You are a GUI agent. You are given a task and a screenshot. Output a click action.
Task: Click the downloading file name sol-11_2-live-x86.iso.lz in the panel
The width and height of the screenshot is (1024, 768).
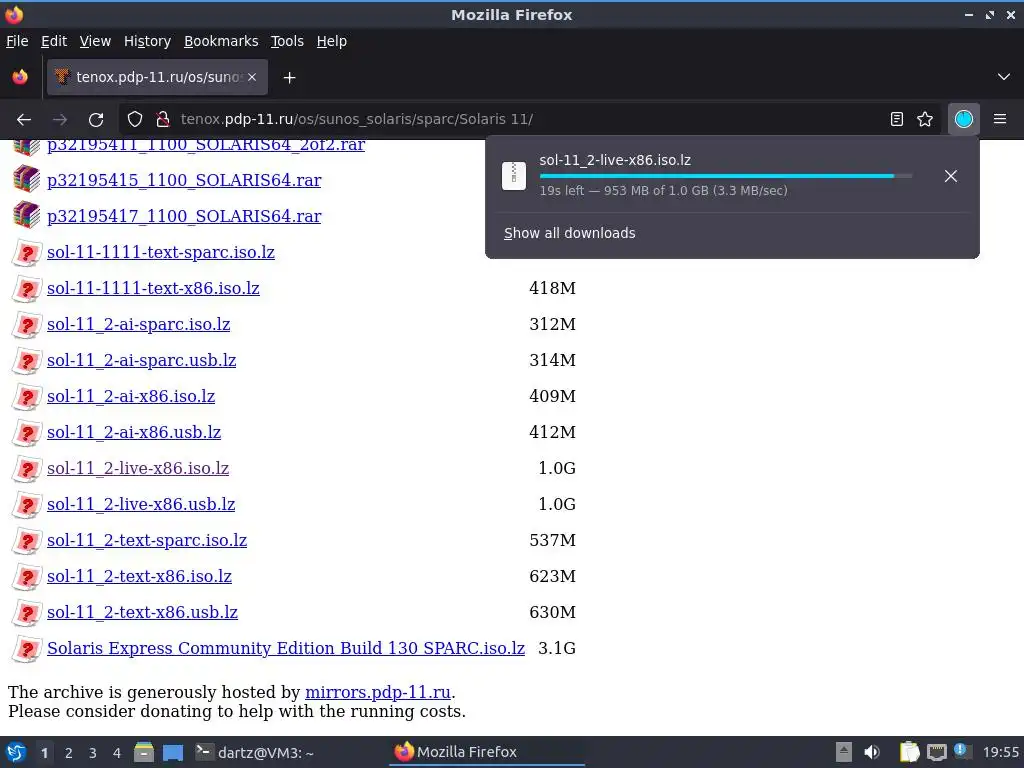(x=615, y=160)
